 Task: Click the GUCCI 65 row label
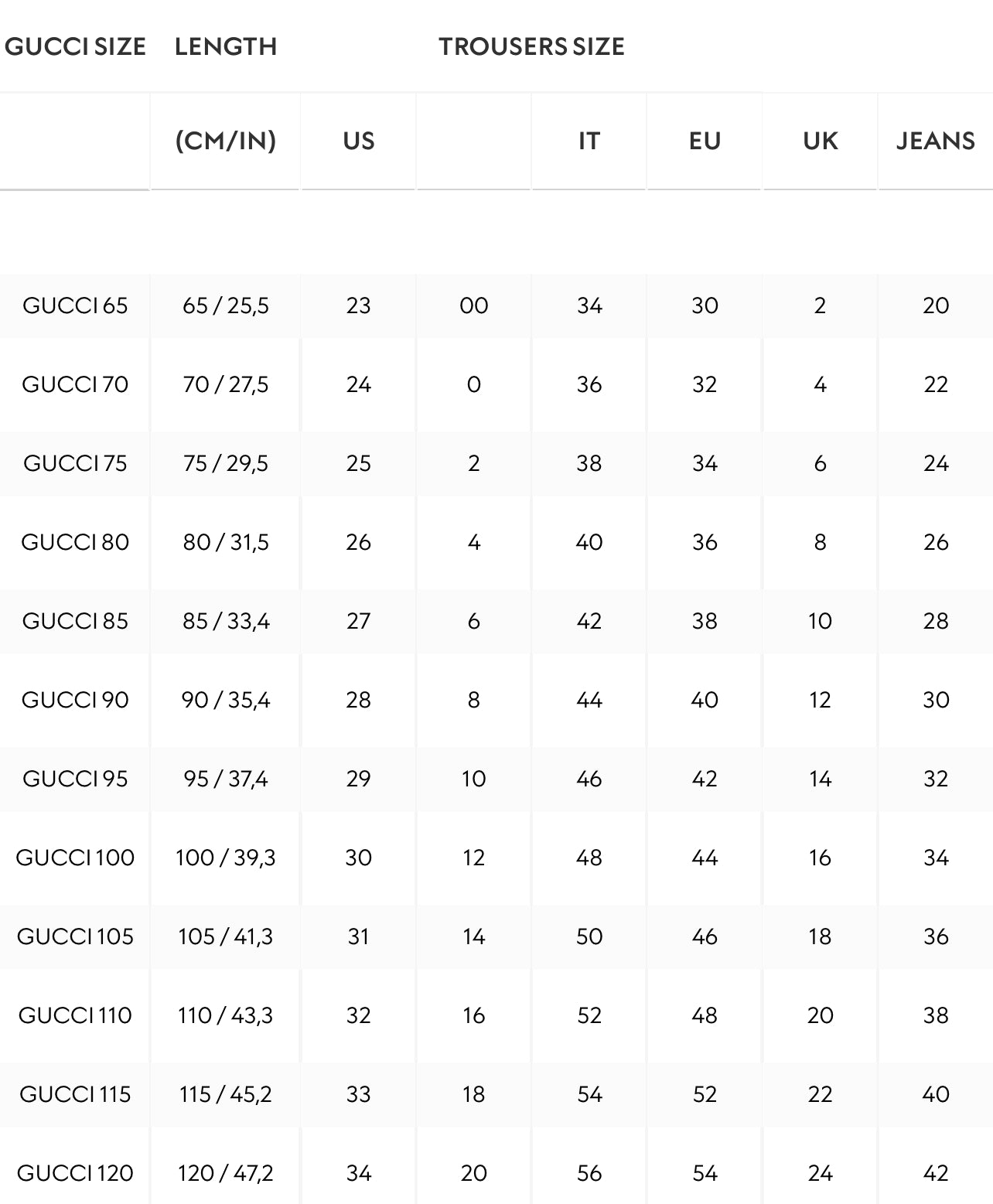tap(75, 305)
